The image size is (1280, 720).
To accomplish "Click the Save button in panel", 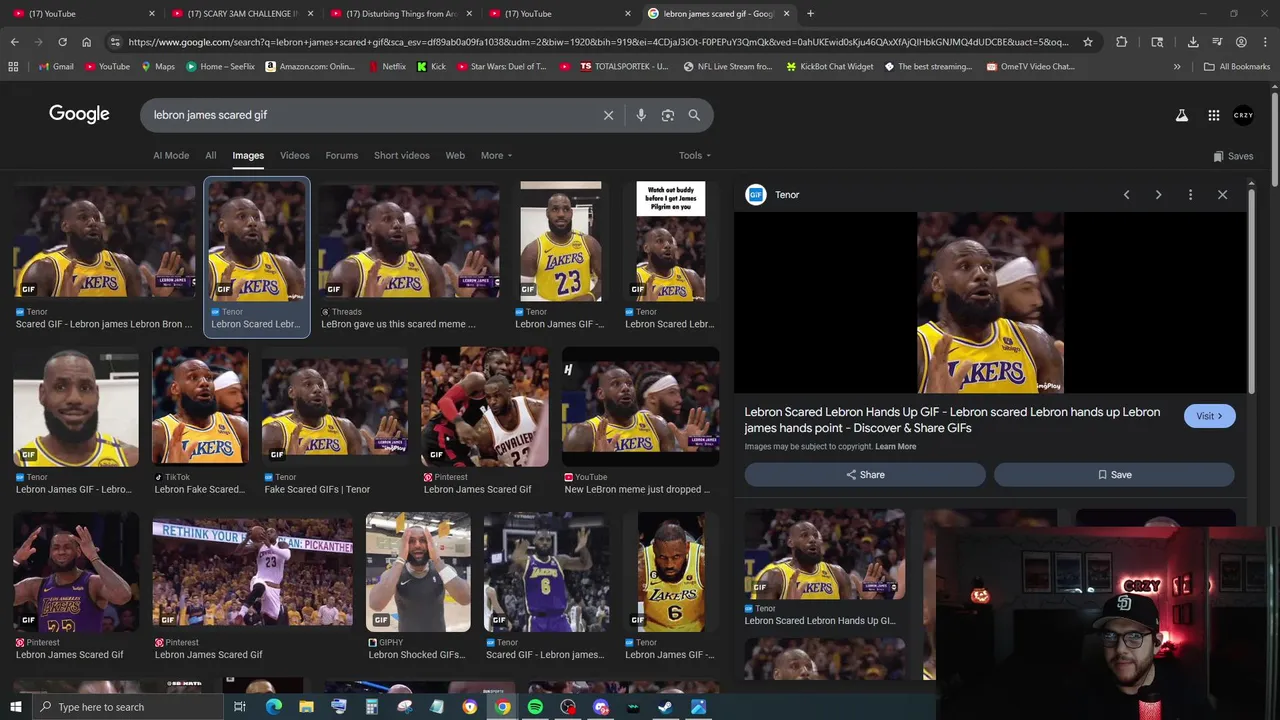I will 1114,475.
